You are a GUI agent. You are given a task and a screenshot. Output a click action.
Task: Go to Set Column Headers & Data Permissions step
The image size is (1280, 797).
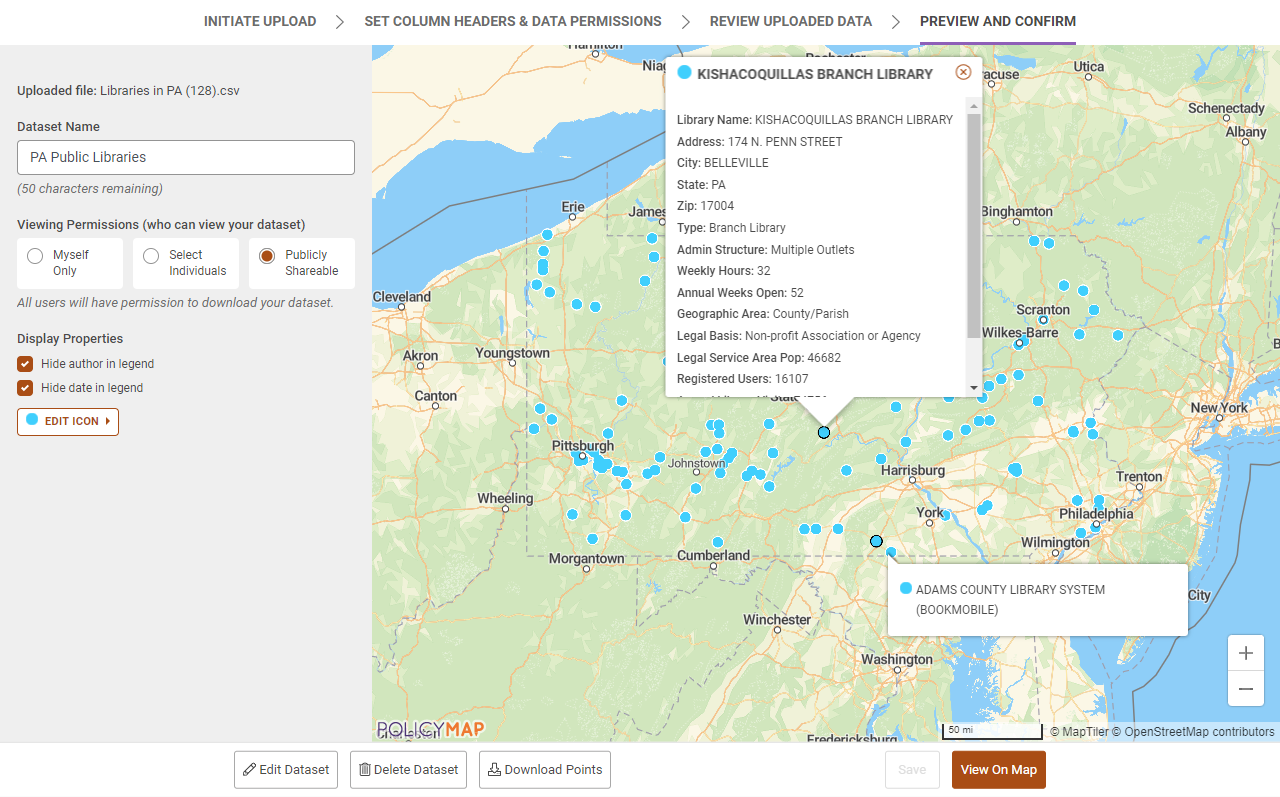coord(513,21)
